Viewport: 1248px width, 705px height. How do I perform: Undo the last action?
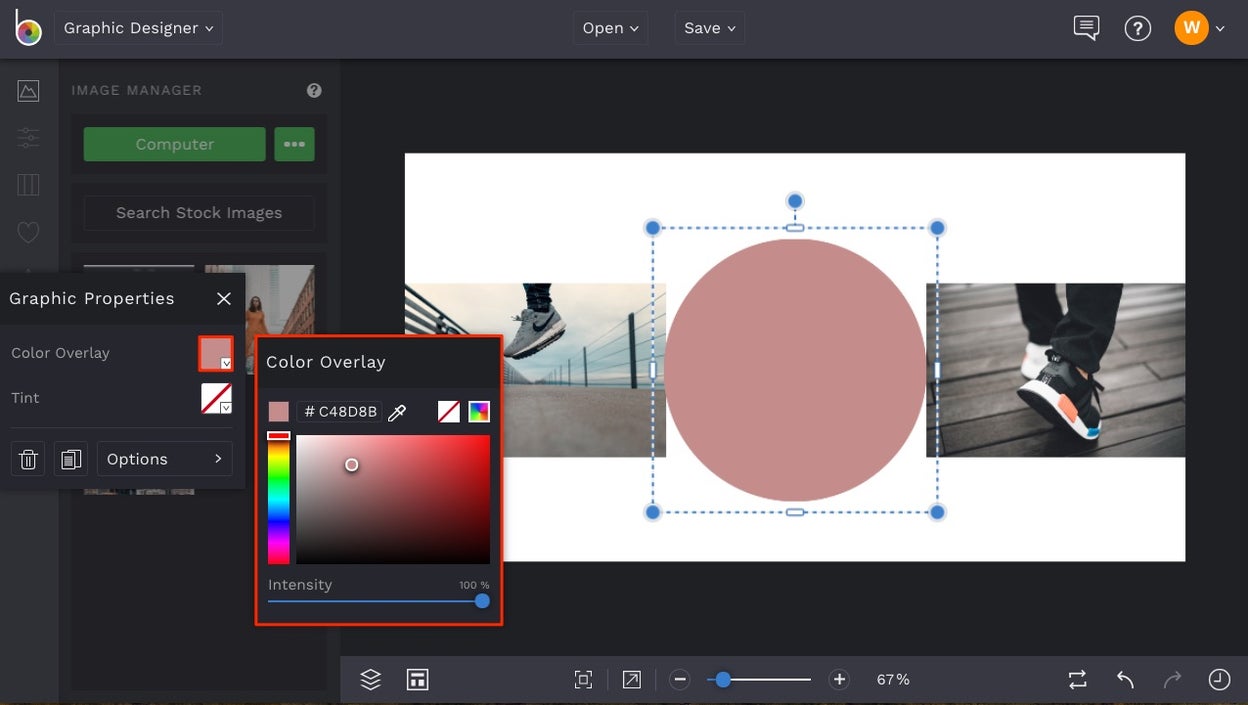(x=1124, y=679)
